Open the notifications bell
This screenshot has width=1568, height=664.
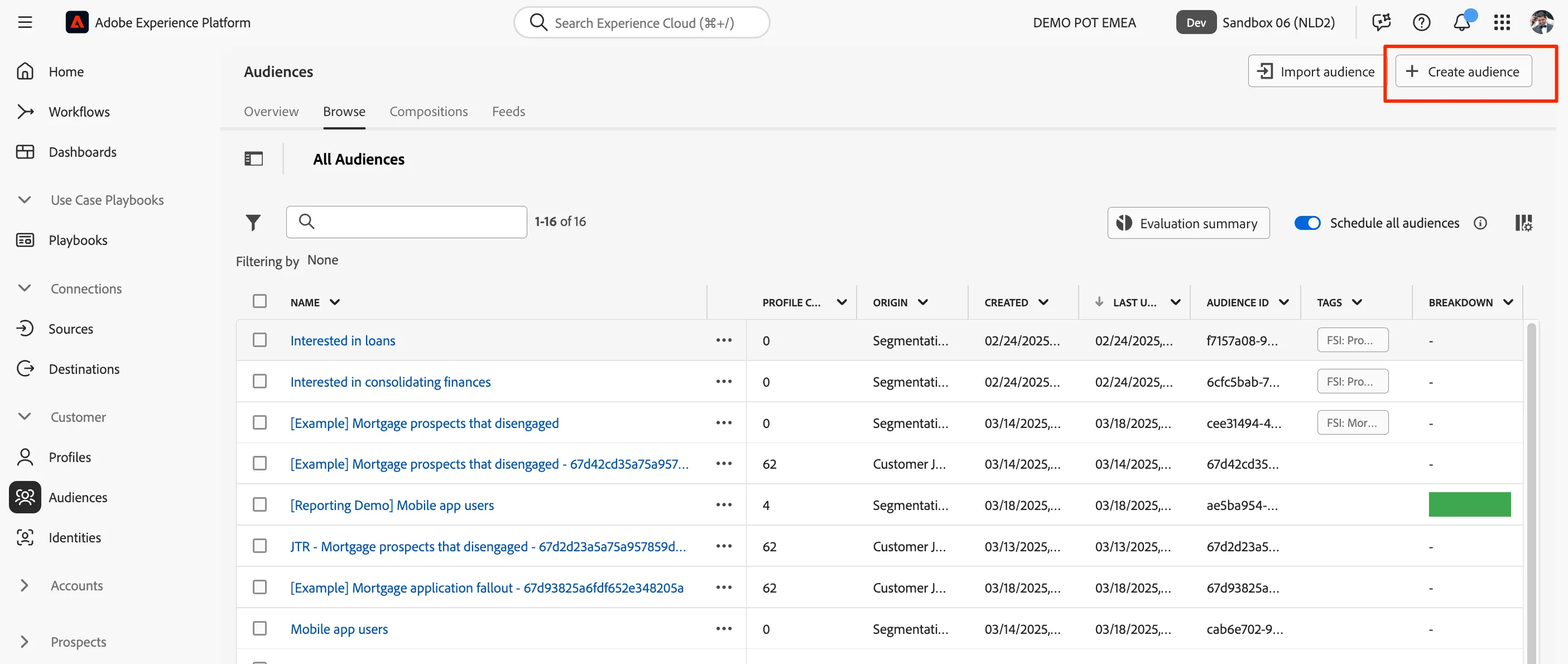click(1461, 22)
